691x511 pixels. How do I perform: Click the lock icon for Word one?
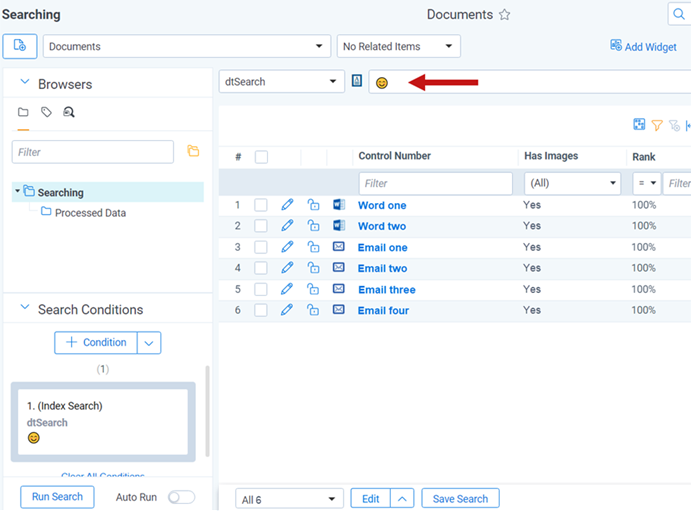[x=313, y=204]
